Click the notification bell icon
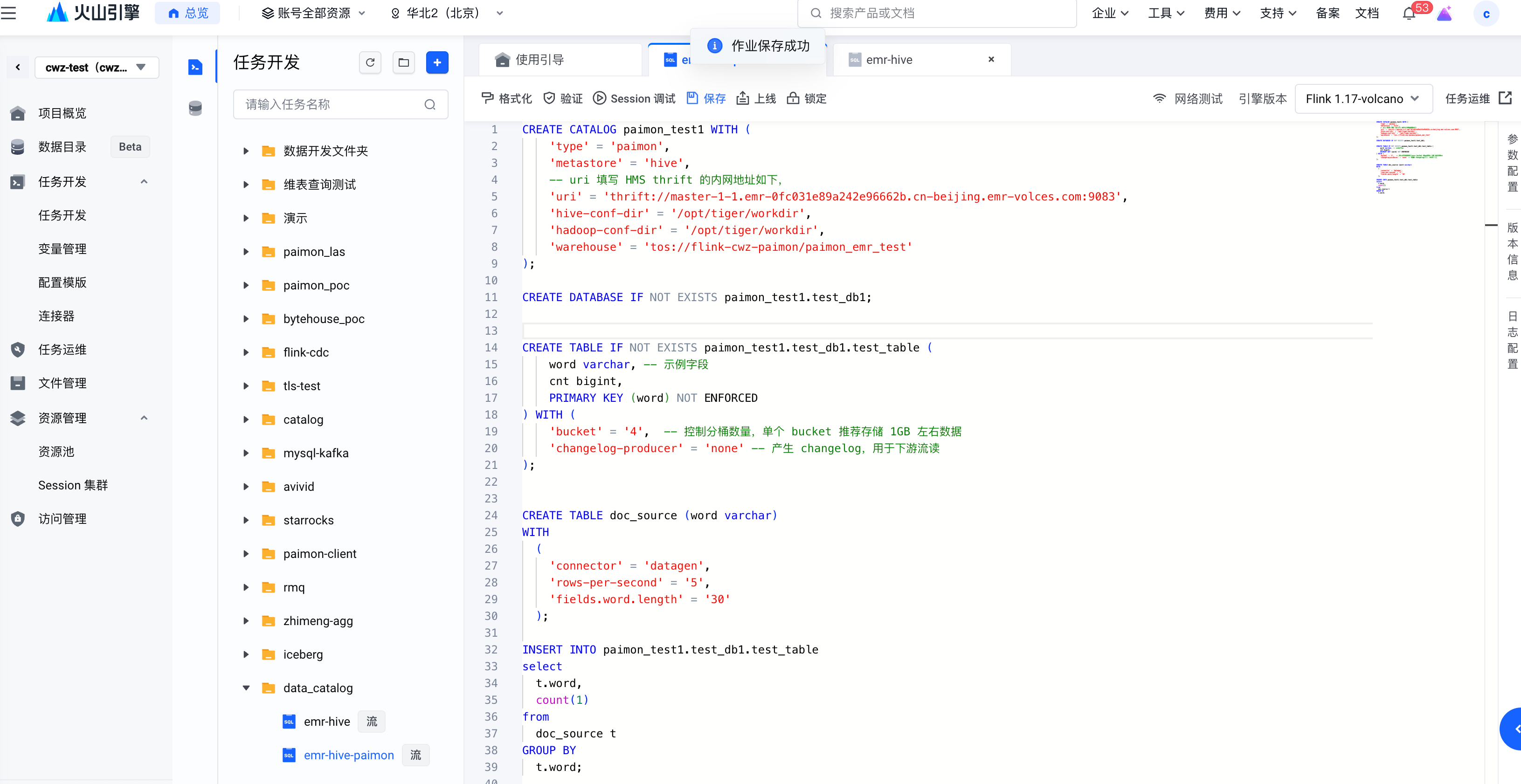The image size is (1521, 784). click(1409, 14)
